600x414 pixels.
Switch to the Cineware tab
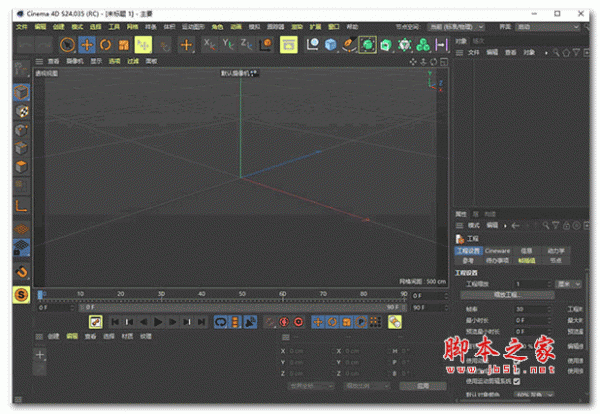click(x=497, y=250)
